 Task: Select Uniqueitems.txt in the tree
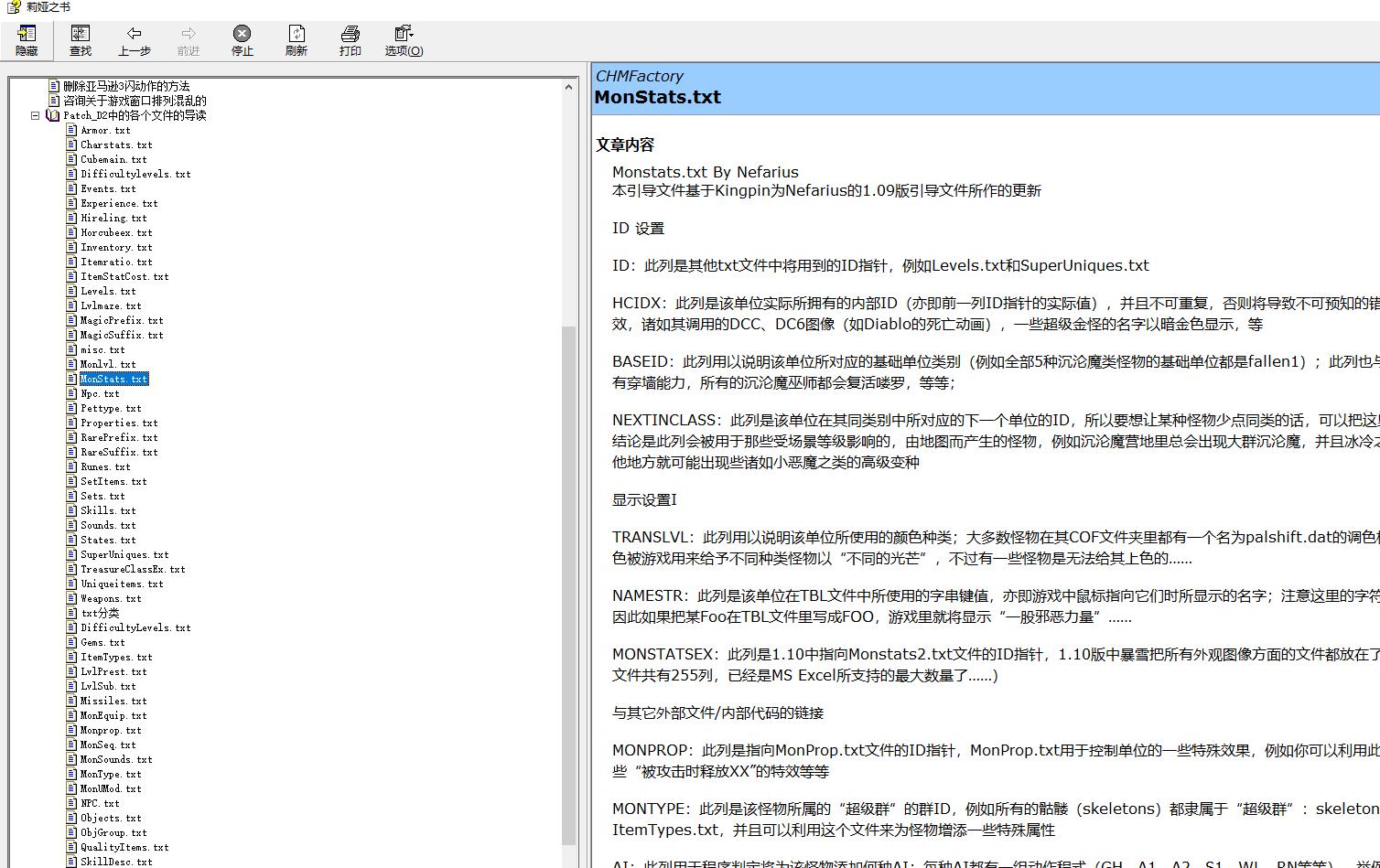(x=122, y=584)
